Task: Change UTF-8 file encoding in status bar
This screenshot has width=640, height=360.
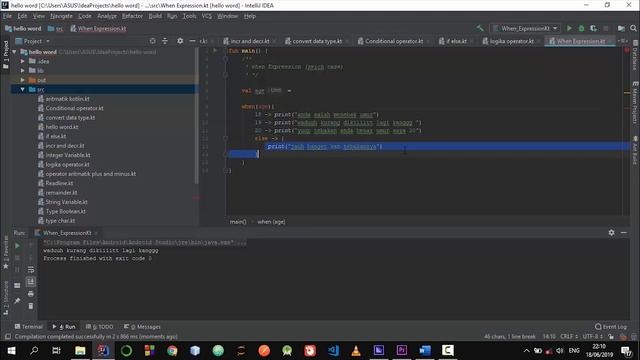Action: click(593, 337)
